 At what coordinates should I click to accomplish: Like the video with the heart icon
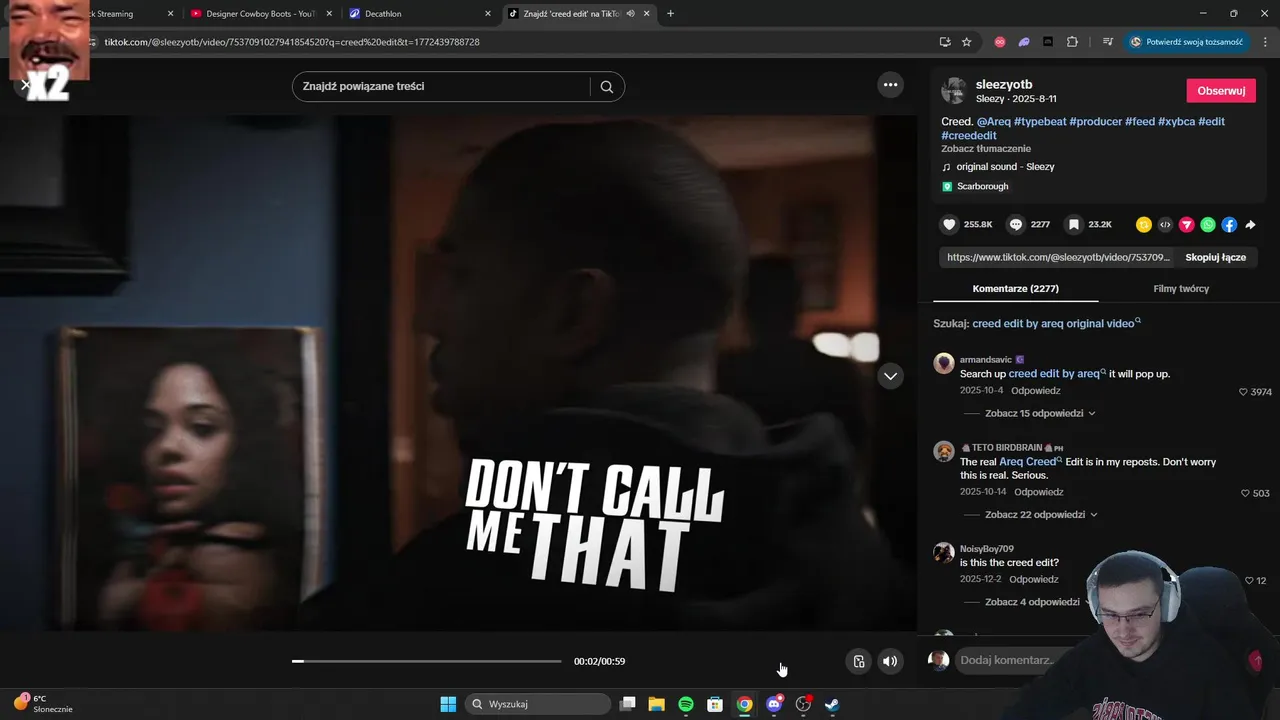pos(949,225)
